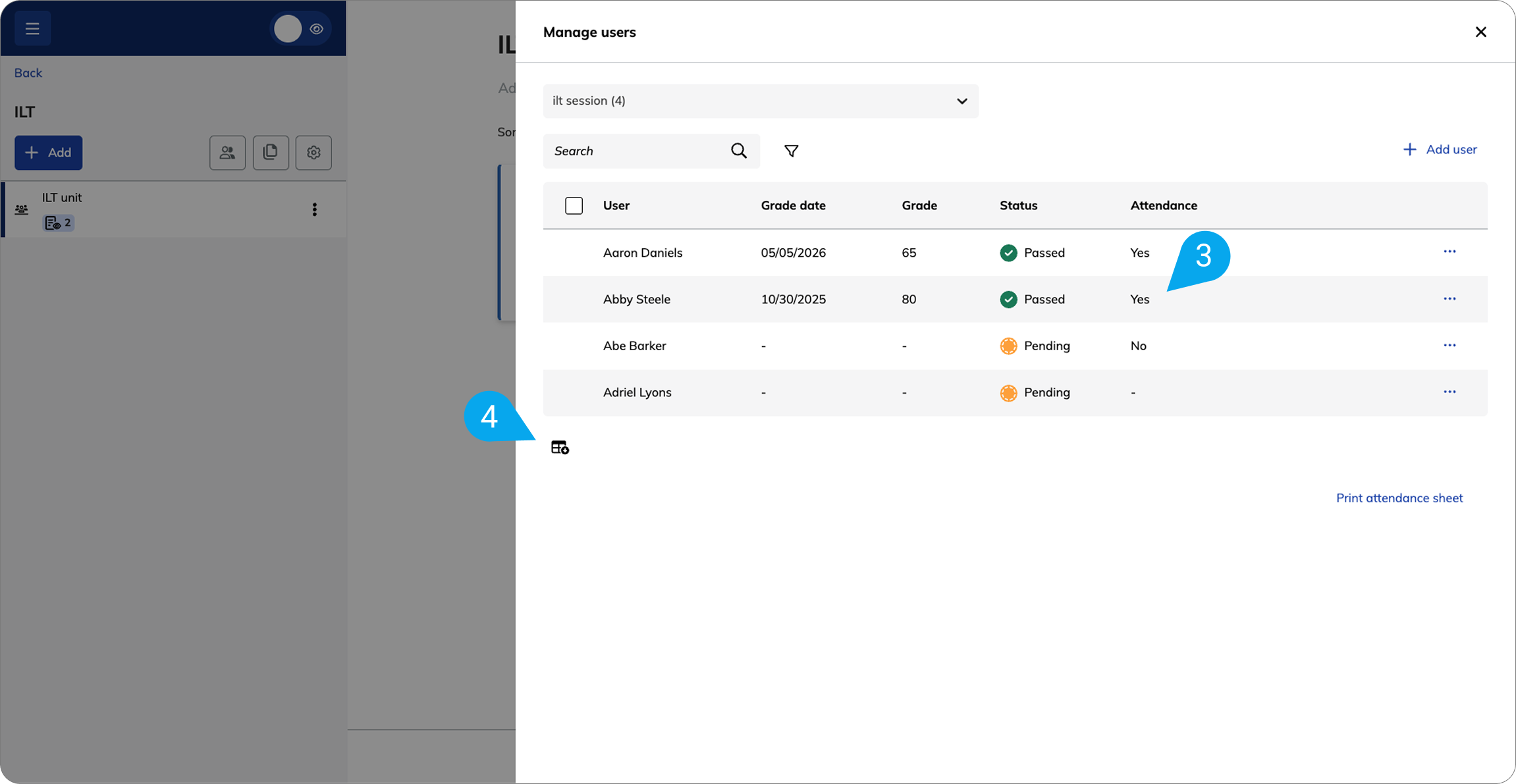Select Abe Barker user name
This screenshot has width=1516, height=784.
(635, 346)
